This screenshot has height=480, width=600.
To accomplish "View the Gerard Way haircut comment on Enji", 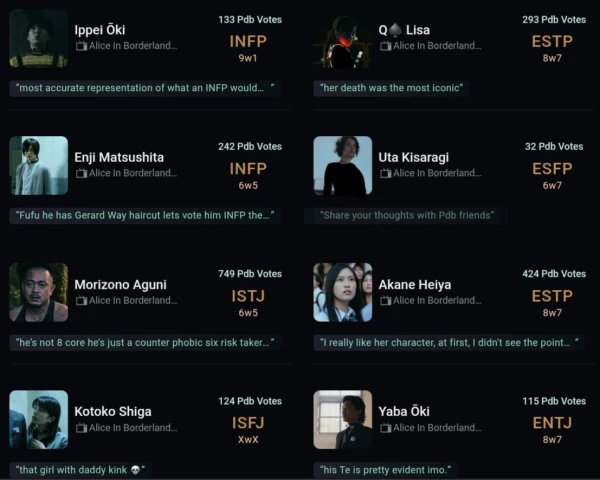I will click(145, 215).
